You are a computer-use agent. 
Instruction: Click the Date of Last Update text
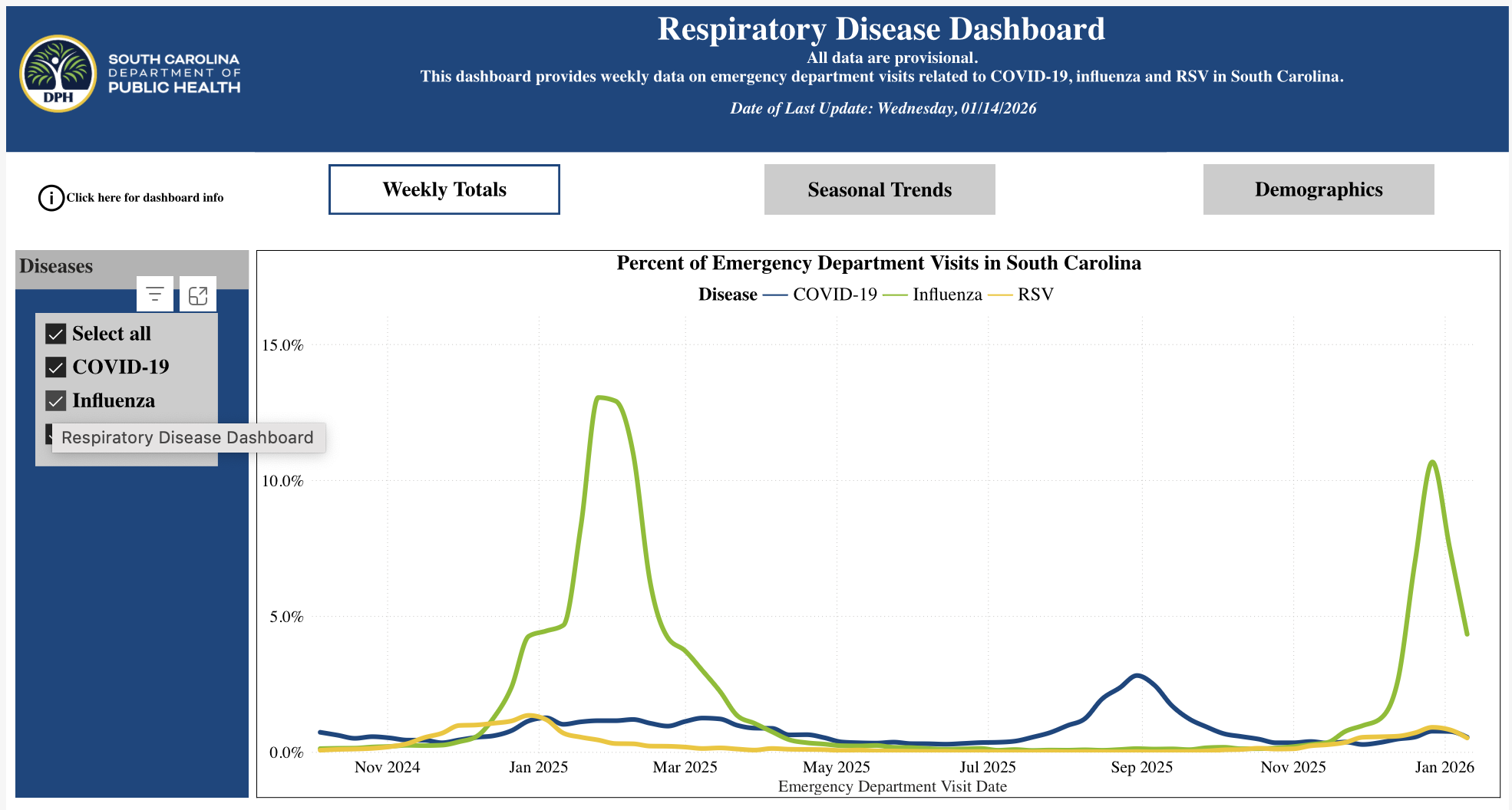pyautogui.click(x=883, y=108)
